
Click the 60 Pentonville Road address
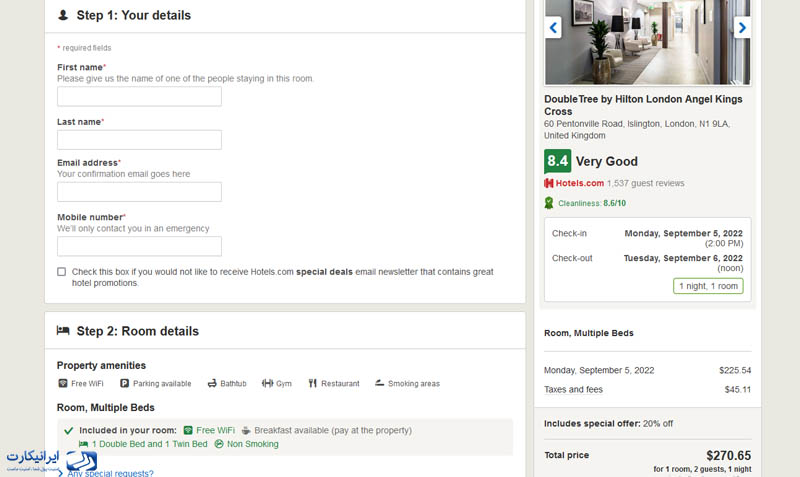click(x=637, y=130)
